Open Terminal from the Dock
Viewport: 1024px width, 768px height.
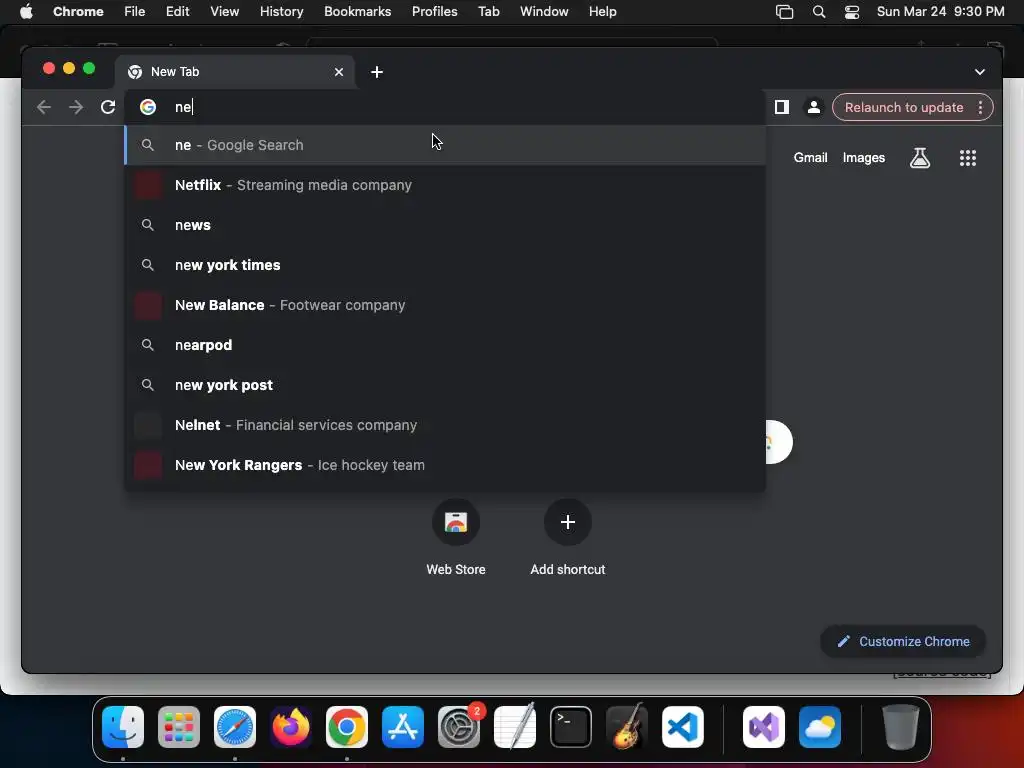point(571,727)
